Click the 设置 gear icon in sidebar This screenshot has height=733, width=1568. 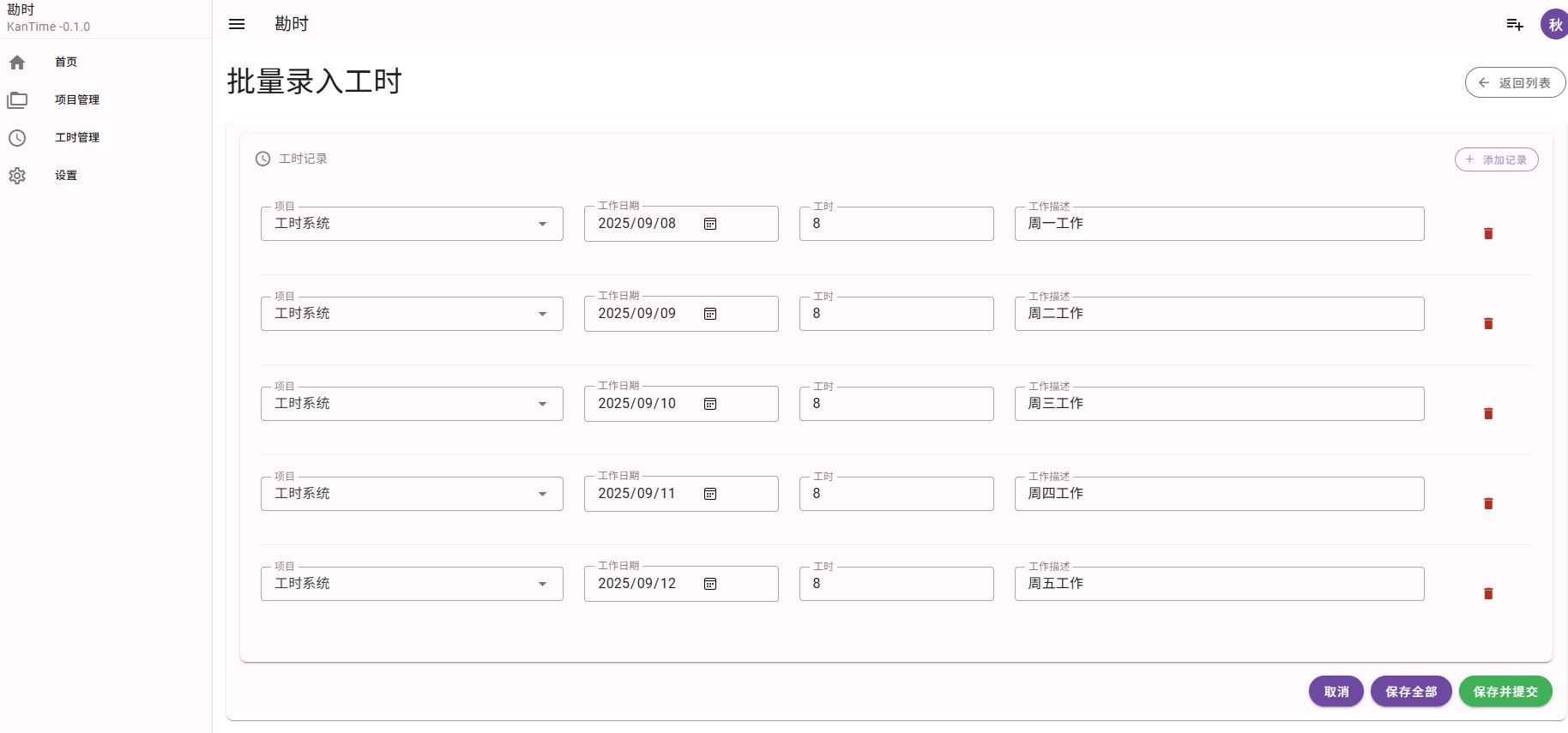pyautogui.click(x=17, y=175)
